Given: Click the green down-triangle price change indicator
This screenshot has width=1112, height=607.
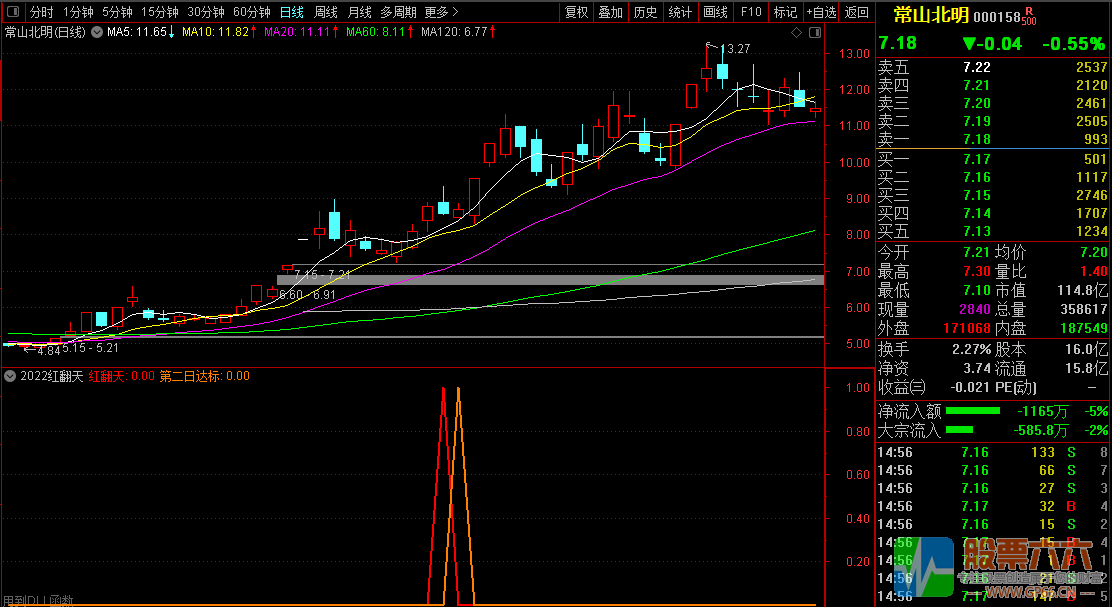Looking at the screenshot, I should 968,43.
